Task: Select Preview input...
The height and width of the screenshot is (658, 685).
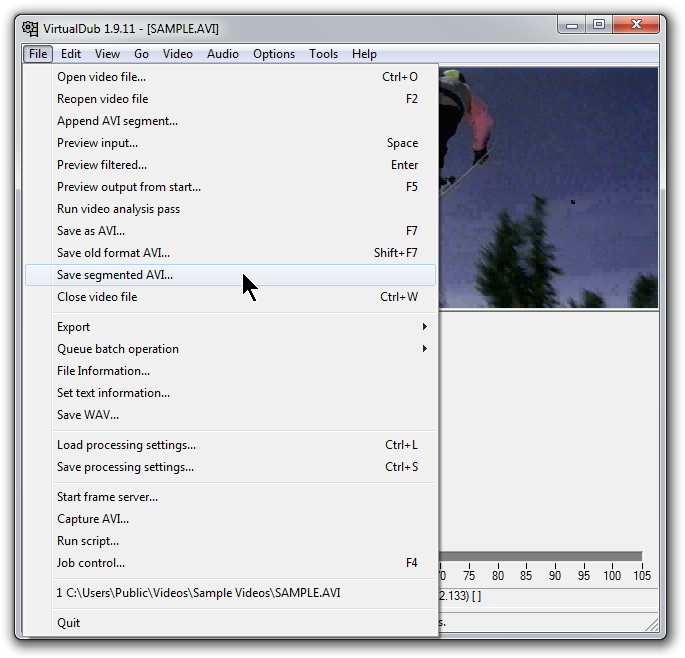Action: [x=230, y=143]
